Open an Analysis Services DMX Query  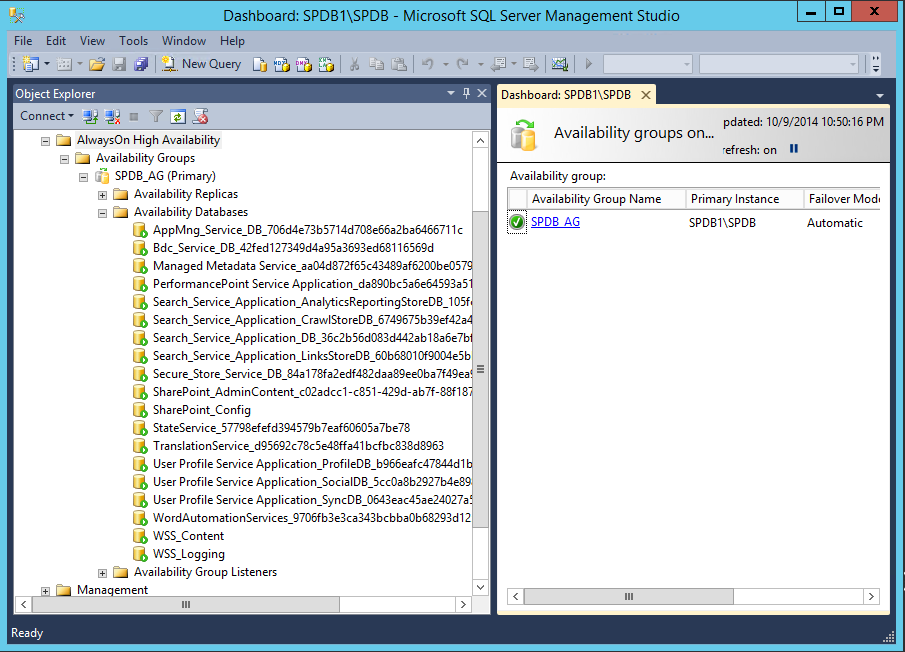pyautogui.click(x=304, y=64)
